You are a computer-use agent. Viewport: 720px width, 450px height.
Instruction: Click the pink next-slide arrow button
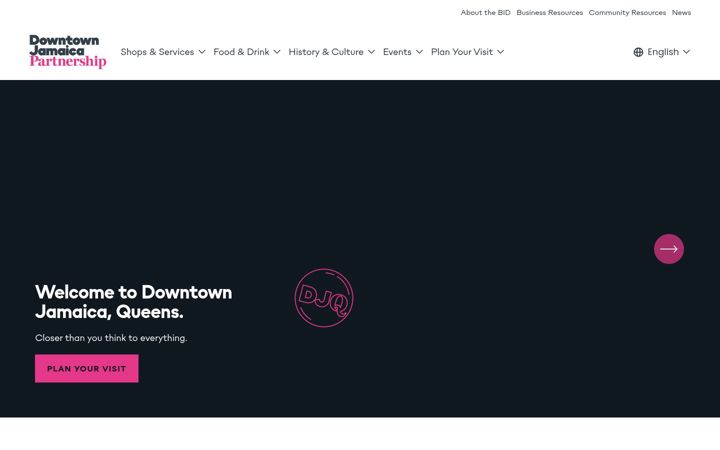coord(669,249)
